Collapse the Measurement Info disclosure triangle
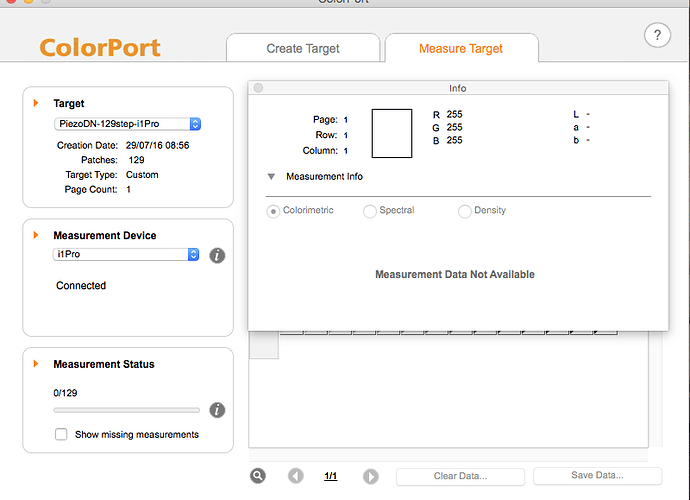690x500 pixels. [x=271, y=176]
